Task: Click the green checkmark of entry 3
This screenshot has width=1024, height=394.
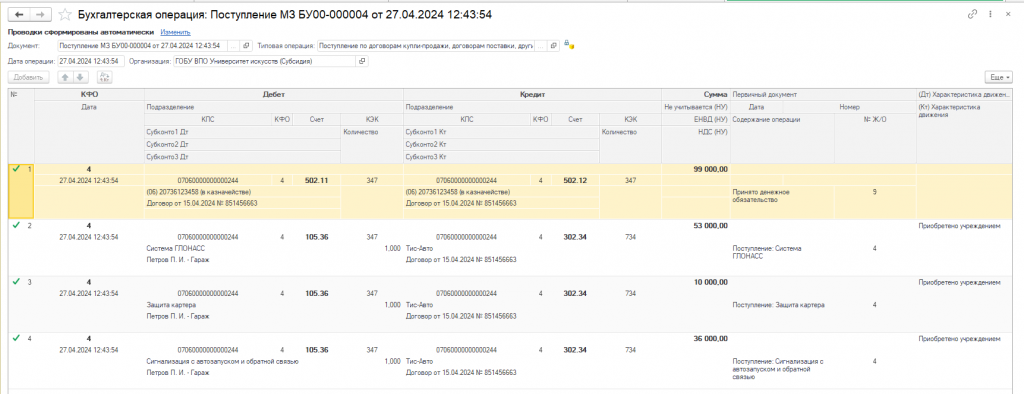Action: coord(16,282)
